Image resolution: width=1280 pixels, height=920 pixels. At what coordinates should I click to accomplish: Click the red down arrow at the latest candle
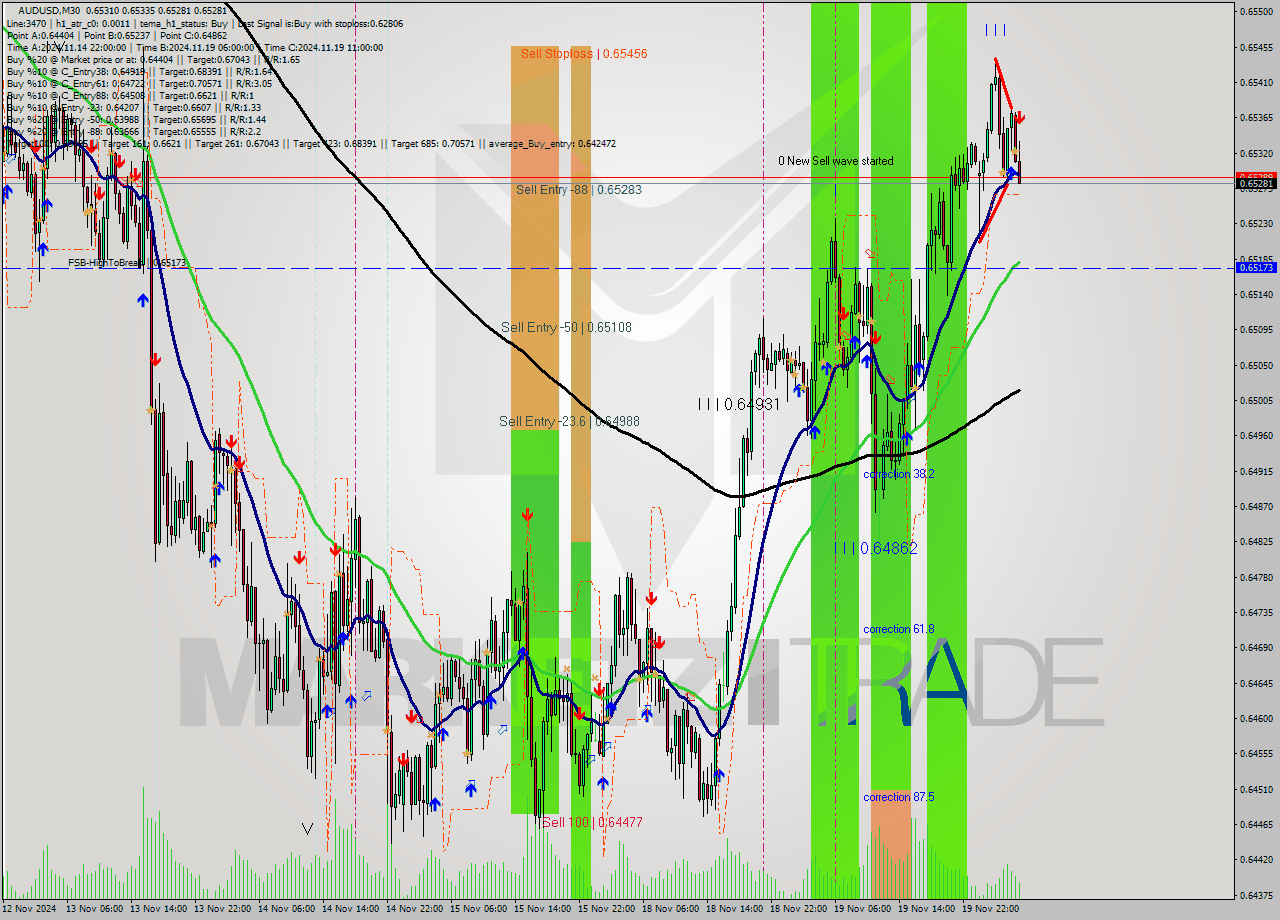[1019, 117]
